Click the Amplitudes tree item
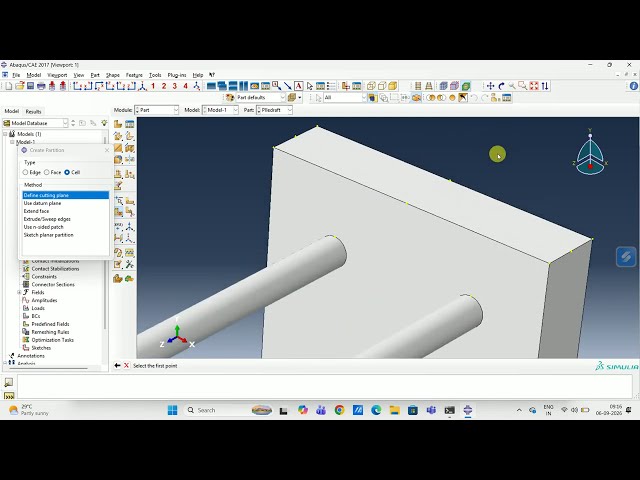This screenshot has height=480, width=640. 44,300
